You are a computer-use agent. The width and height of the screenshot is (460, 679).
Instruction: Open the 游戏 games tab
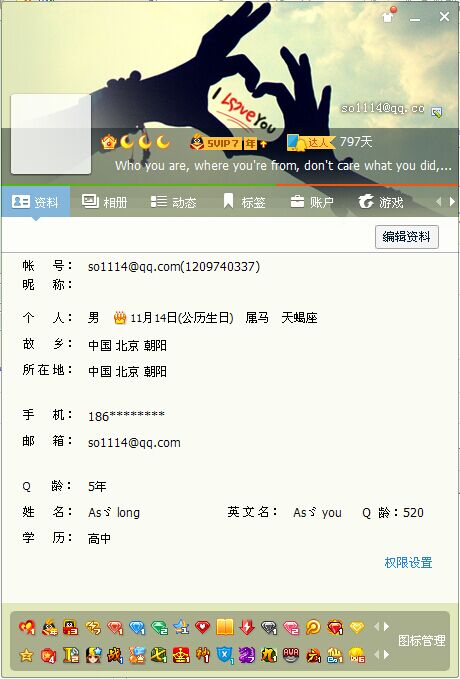381,202
